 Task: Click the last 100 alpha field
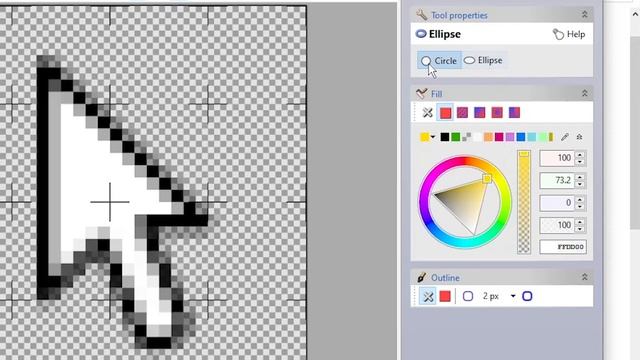click(557, 225)
